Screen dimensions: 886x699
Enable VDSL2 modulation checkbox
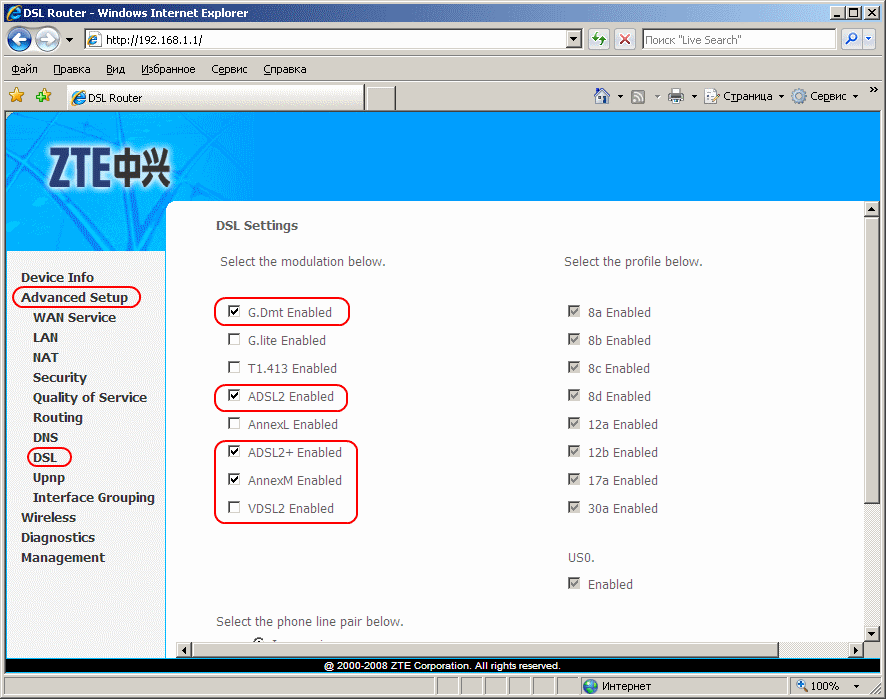pyautogui.click(x=234, y=507)
